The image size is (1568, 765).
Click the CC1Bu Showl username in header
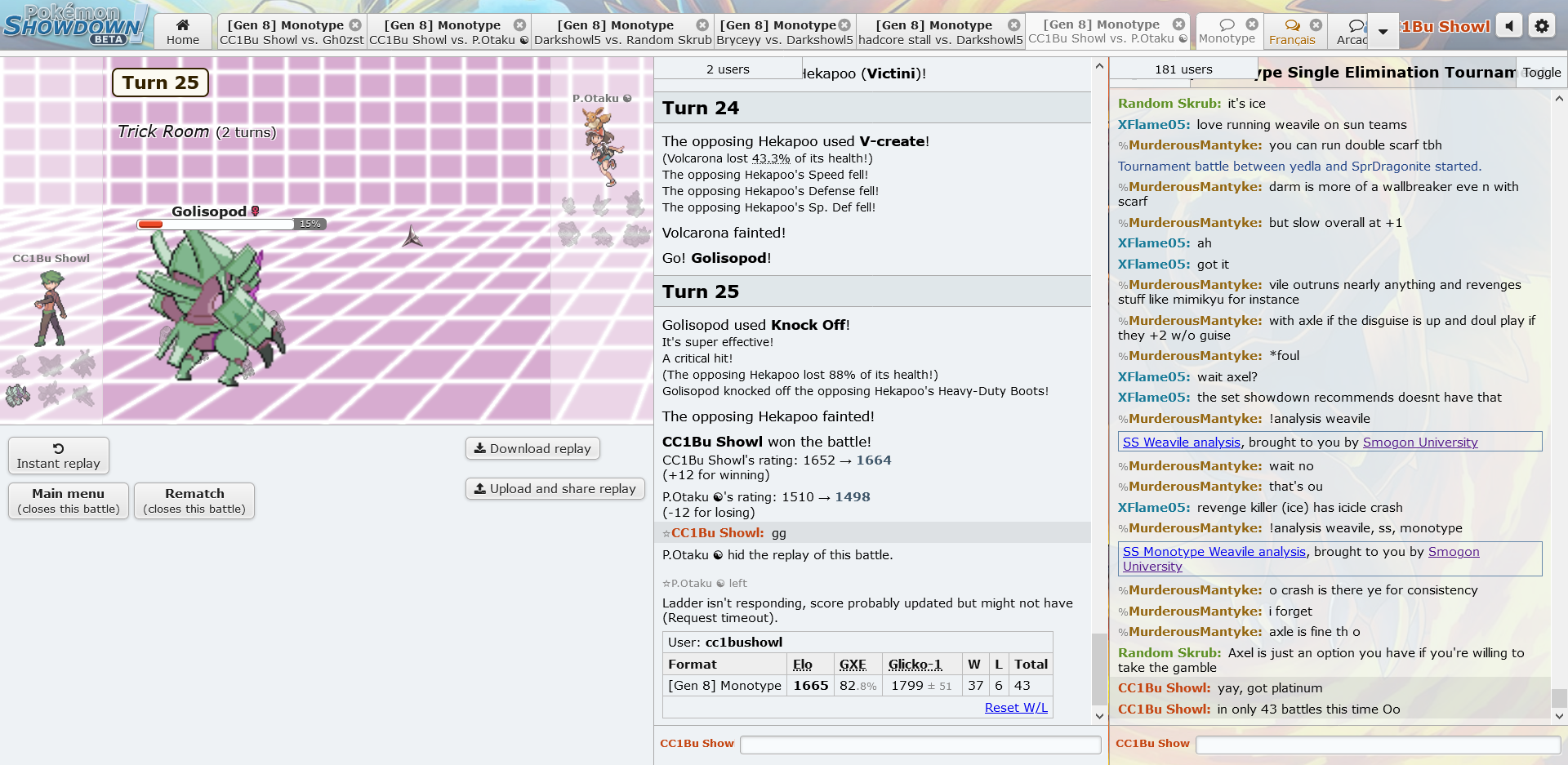click(x=1445, y=26)
